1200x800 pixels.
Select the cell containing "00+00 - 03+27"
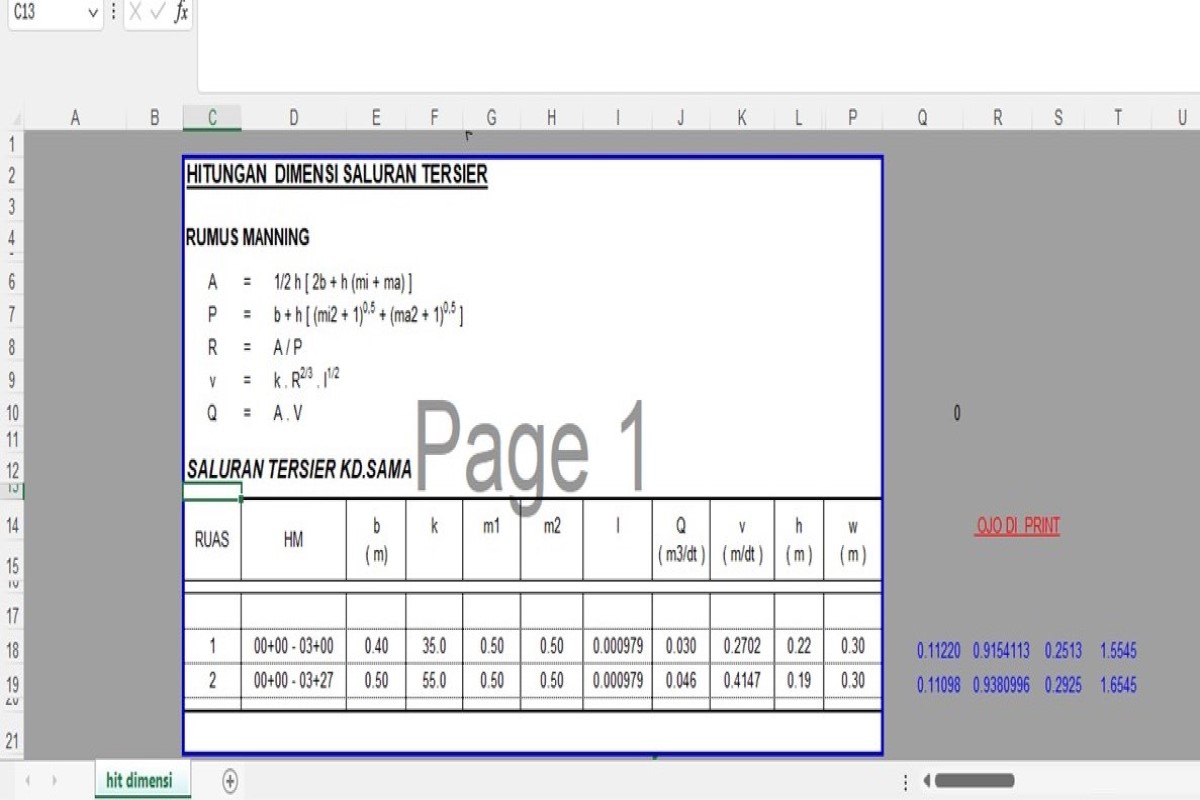[293, 681]
